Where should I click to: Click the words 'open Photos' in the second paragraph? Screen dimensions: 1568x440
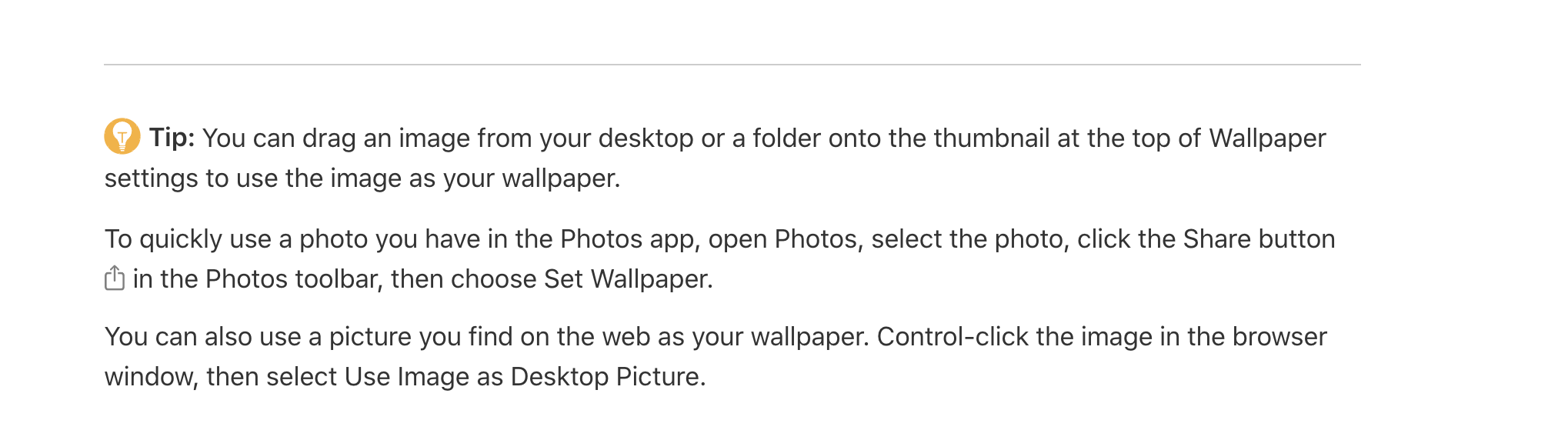pyautogui.click(x=783, y=239)
